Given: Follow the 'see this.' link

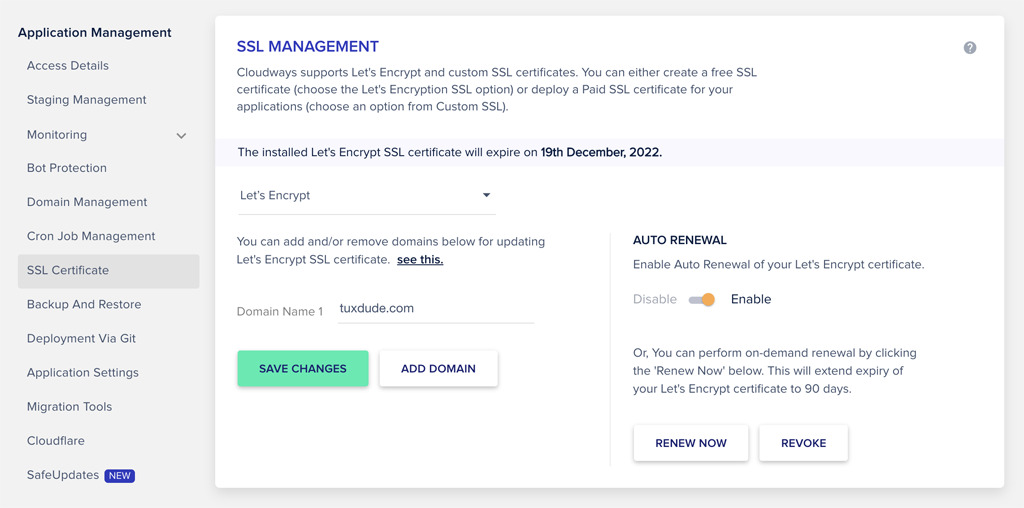Looking at the screenshot, I should tap(420, 260).
